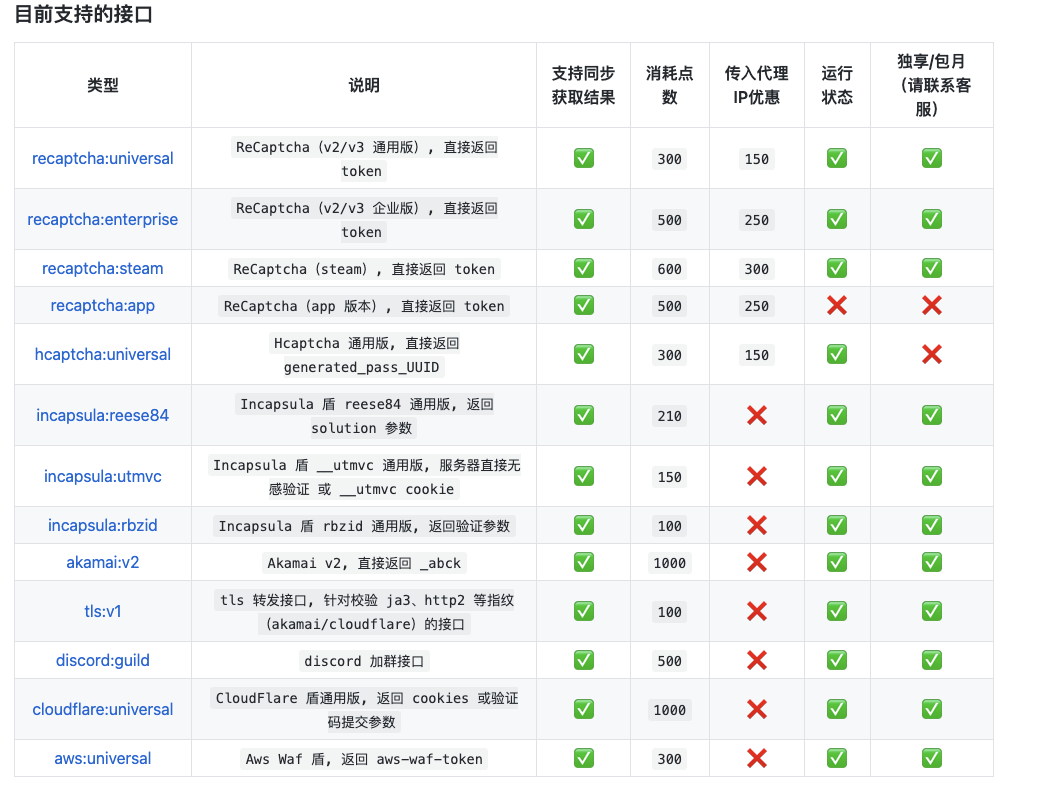The width and height of the screenshot is (1056, 795).
Task: Select incapsula:utmvc points value 150
Action: point(669,477)
